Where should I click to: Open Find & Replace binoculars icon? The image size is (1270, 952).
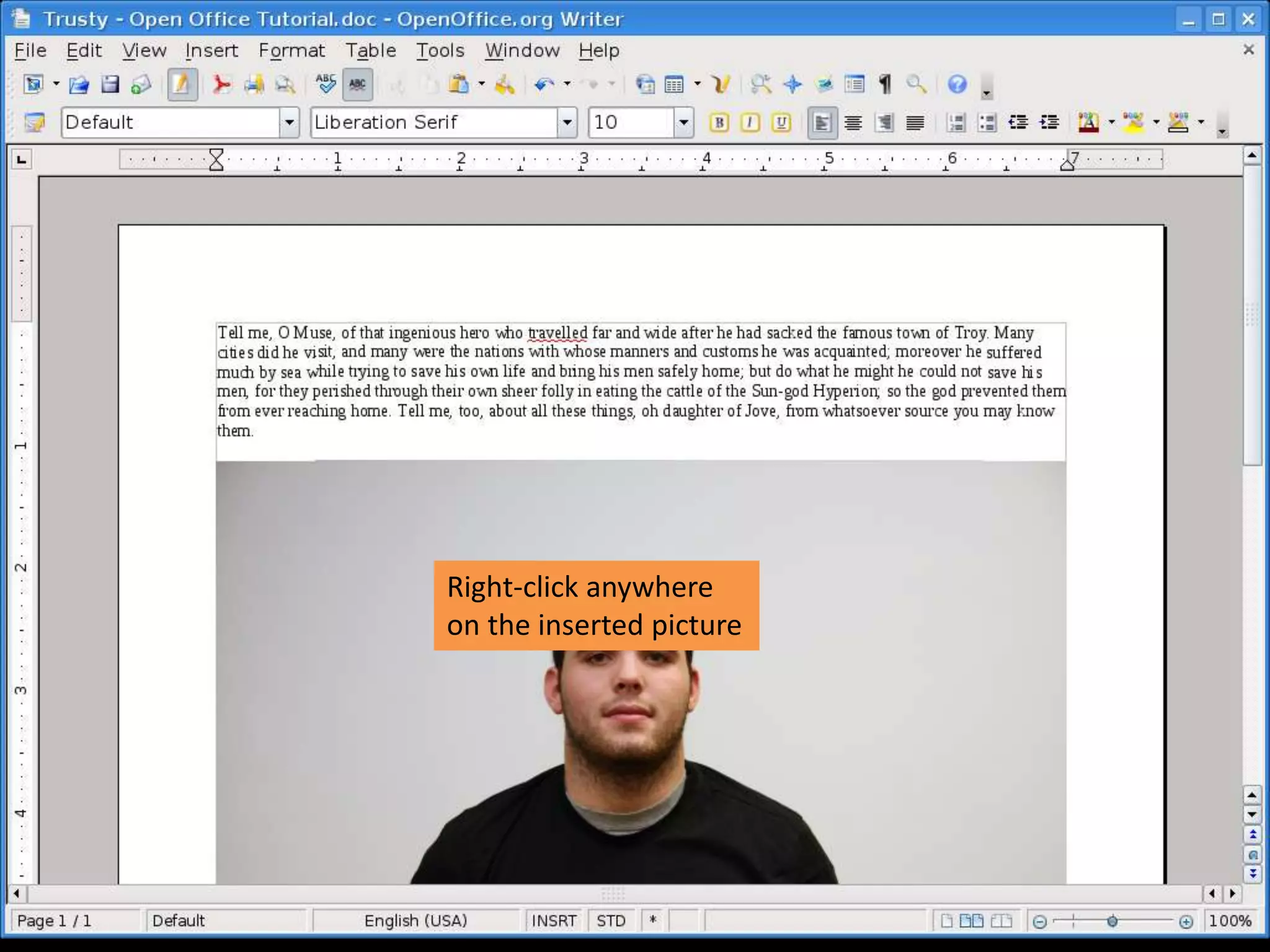pyautogui.click(x=761, y=84)
